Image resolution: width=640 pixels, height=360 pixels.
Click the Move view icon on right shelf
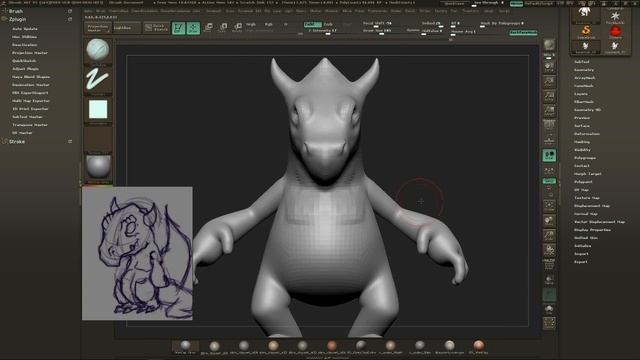(x=549, y=220)
